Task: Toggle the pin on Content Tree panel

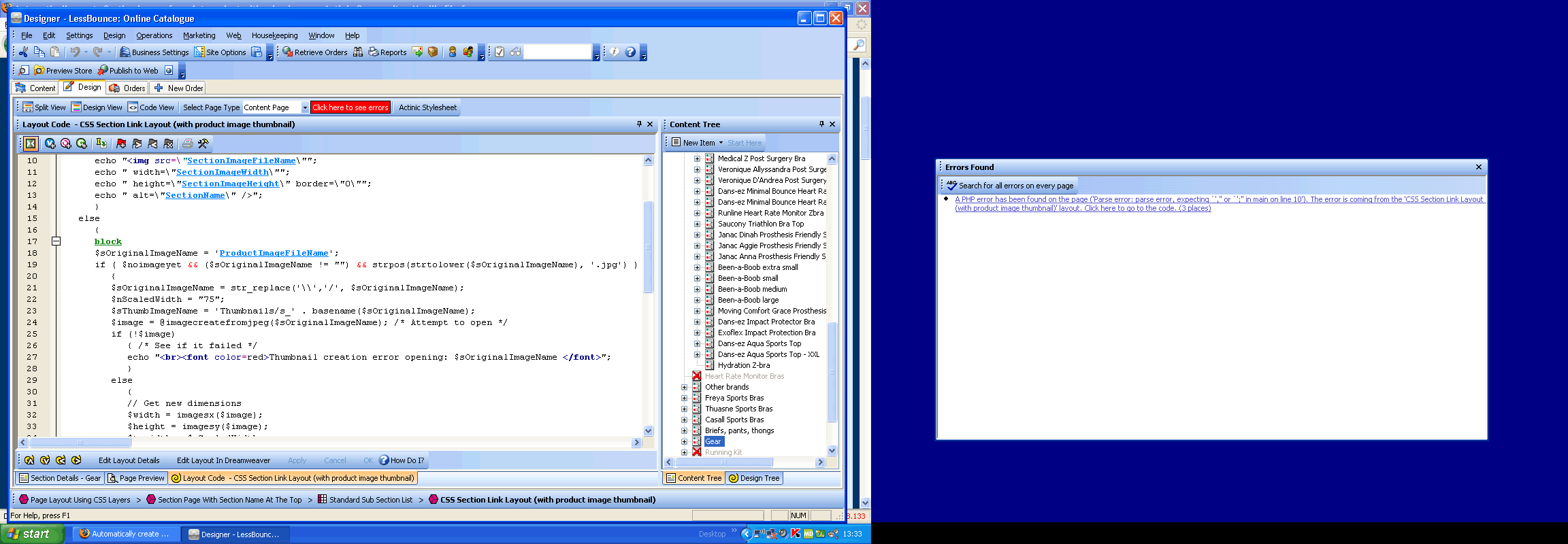Action: coord(821,124)
